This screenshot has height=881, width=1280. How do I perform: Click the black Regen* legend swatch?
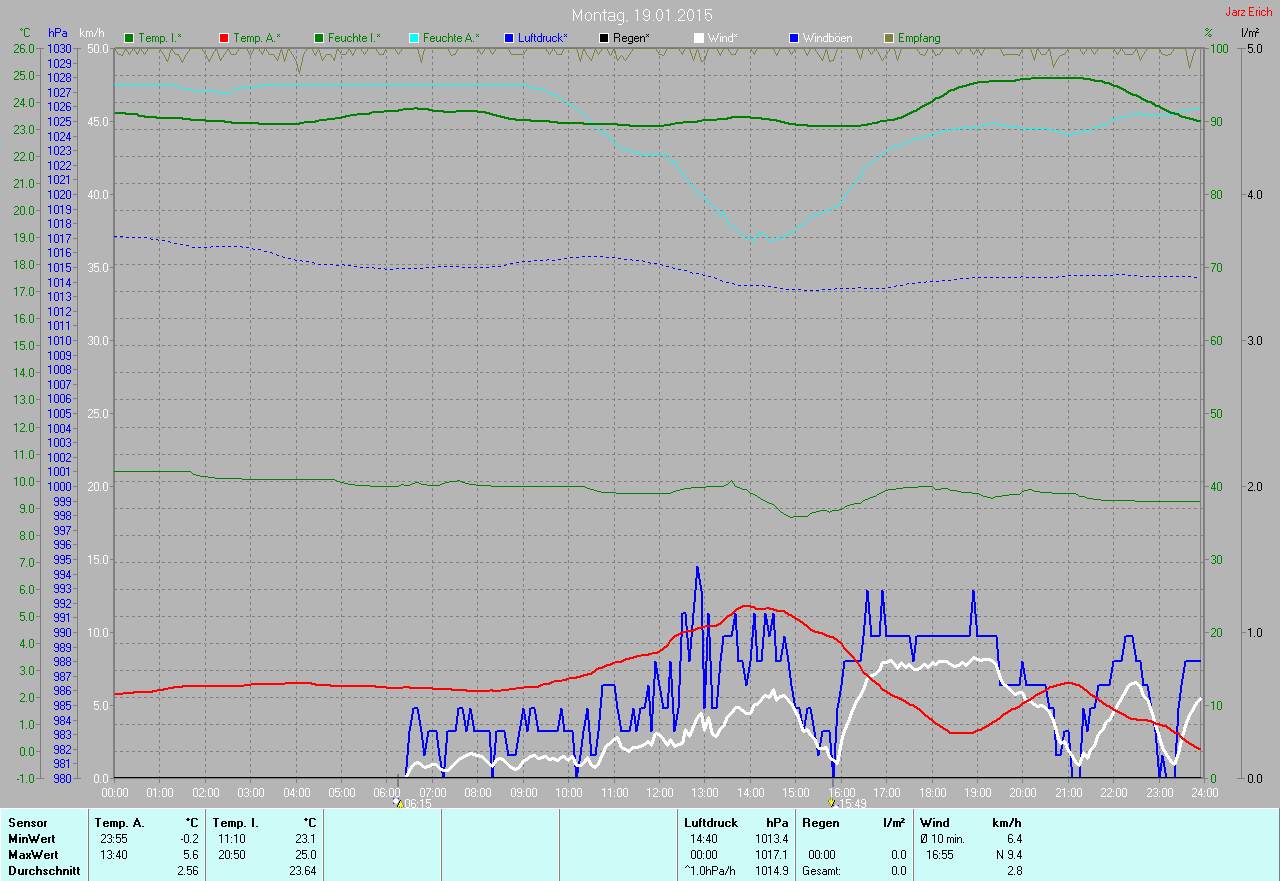[603, 38]
